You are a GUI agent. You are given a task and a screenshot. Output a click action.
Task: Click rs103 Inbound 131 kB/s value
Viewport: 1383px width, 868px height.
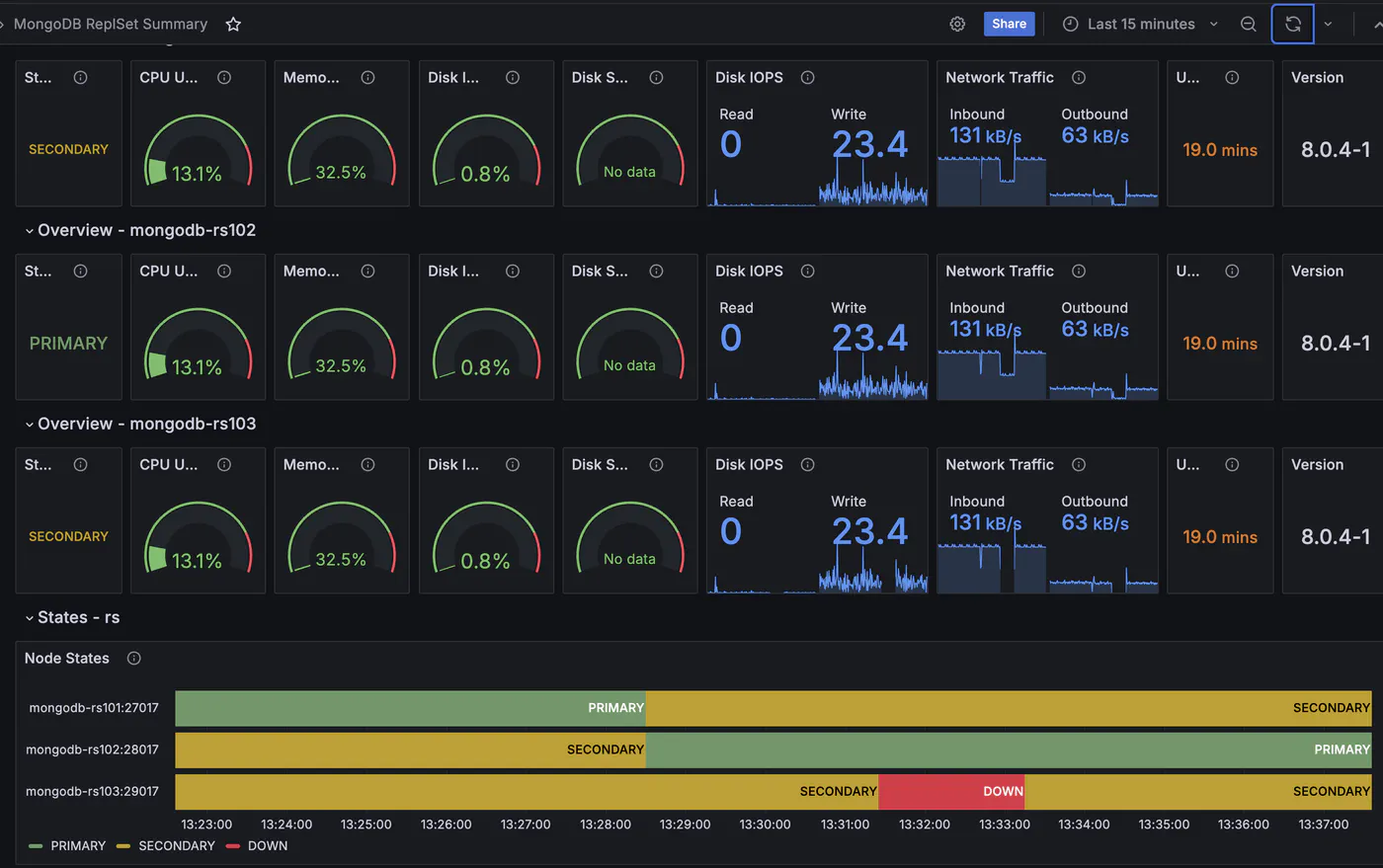tap(985, 522)
